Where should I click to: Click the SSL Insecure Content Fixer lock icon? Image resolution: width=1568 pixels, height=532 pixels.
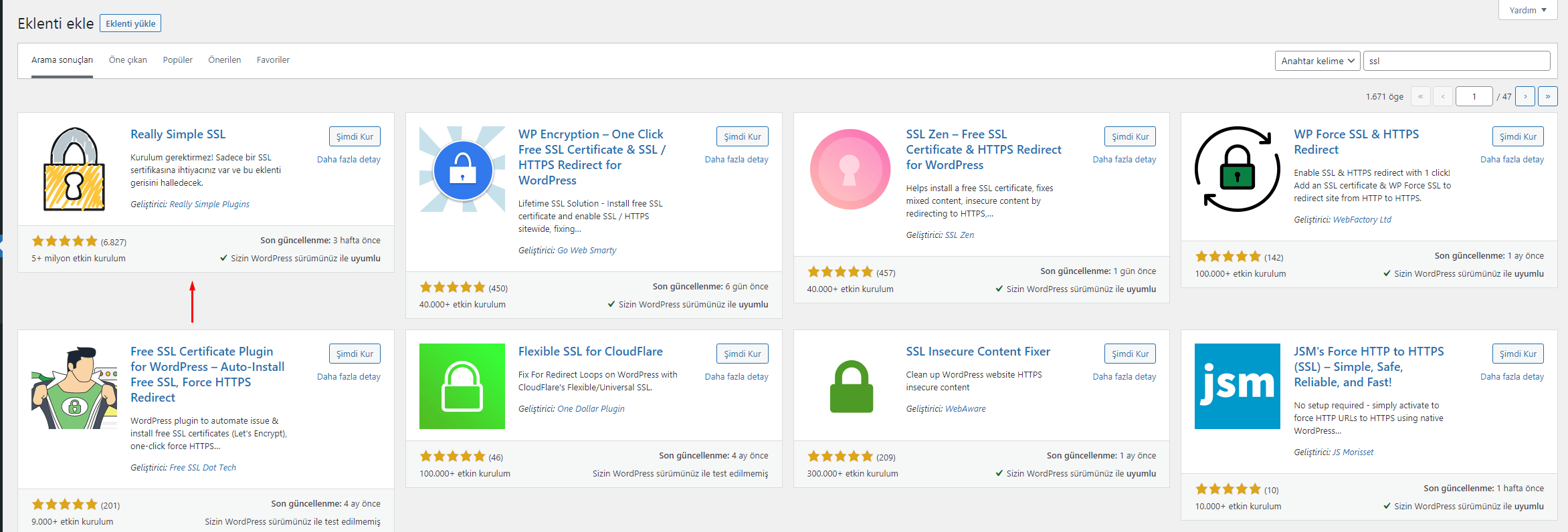[x=850, y=386]
